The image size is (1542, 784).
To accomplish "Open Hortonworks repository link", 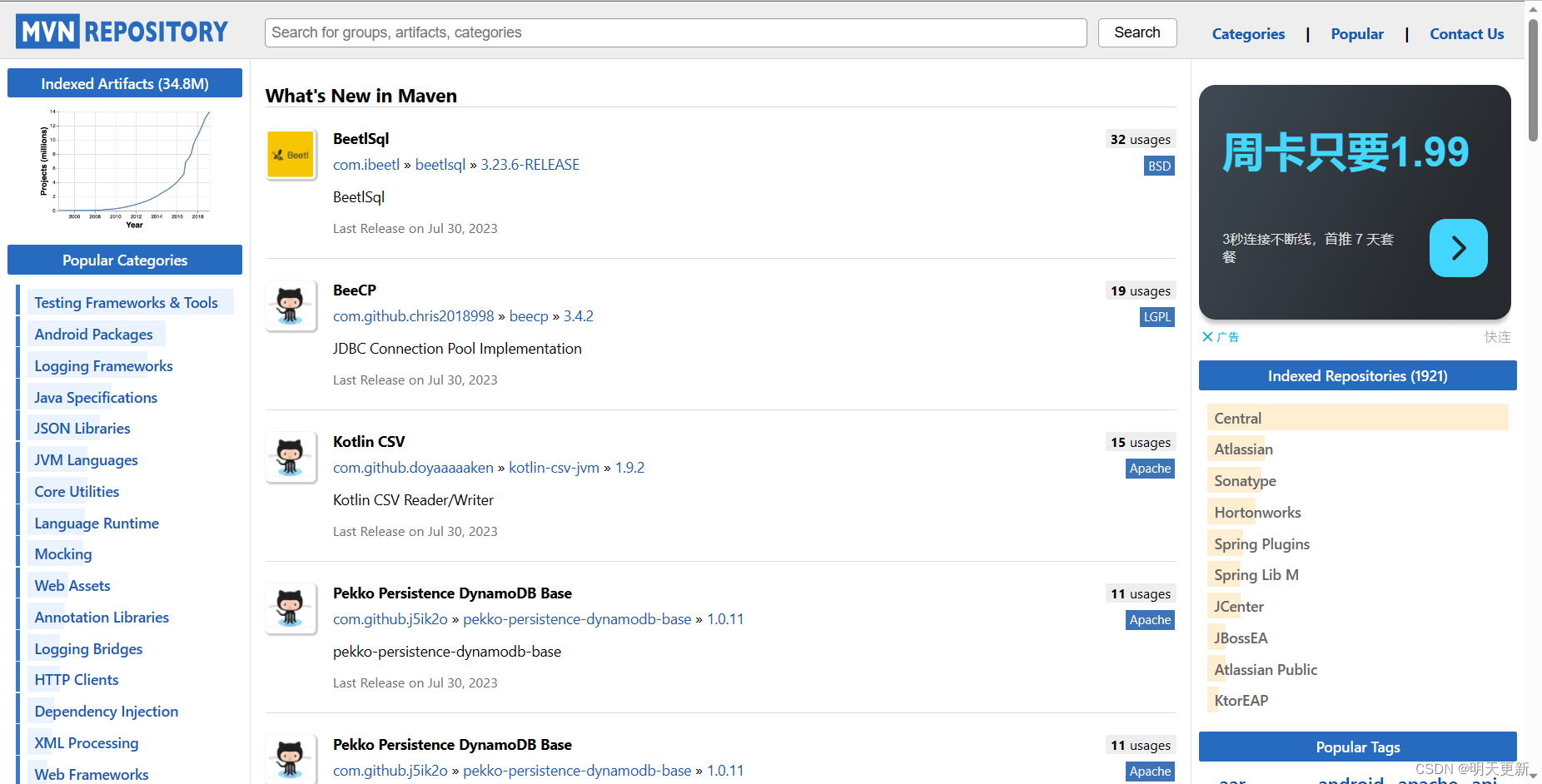I will (1257, 513).
